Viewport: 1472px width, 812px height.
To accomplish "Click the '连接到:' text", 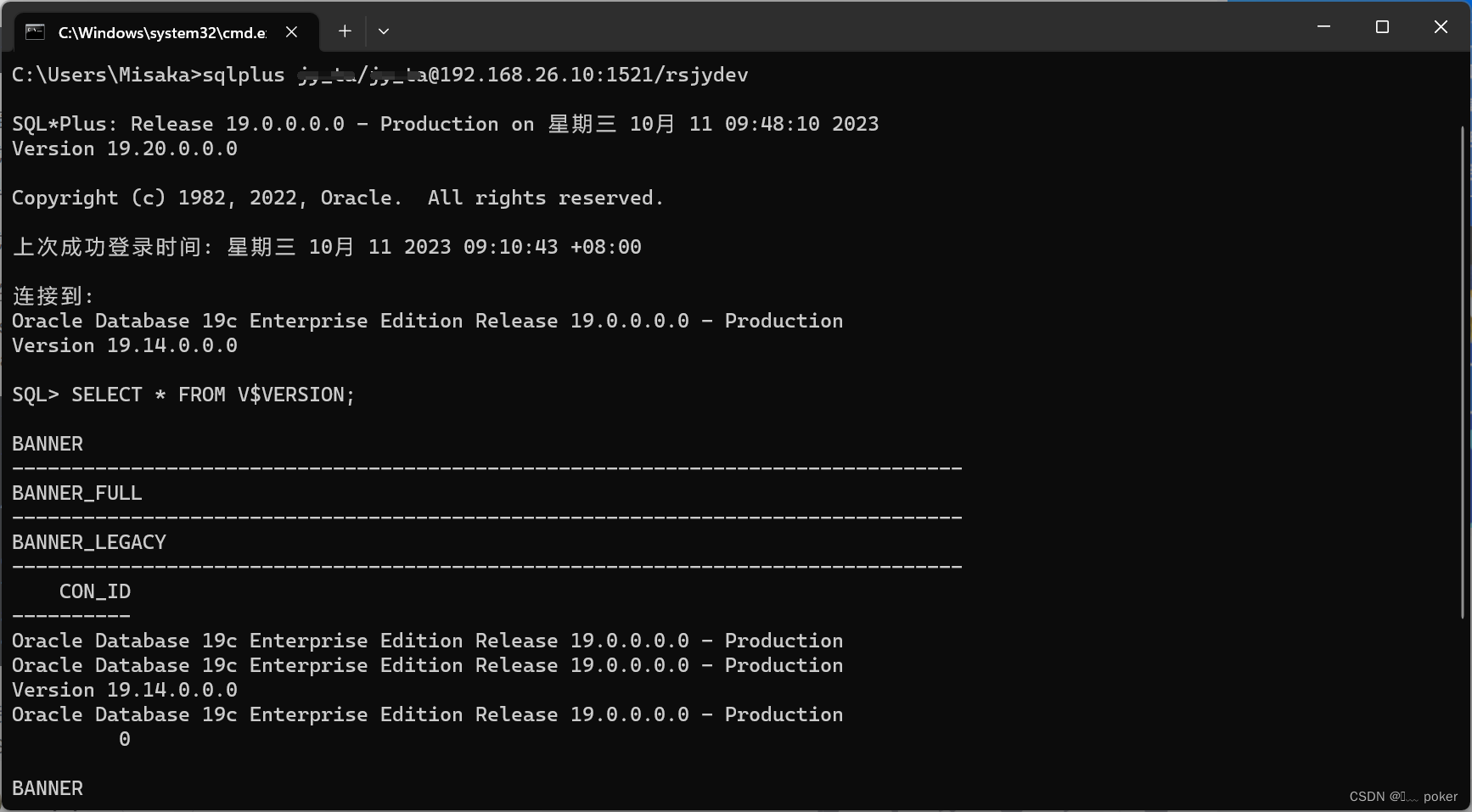I will [x=53, y=296].
